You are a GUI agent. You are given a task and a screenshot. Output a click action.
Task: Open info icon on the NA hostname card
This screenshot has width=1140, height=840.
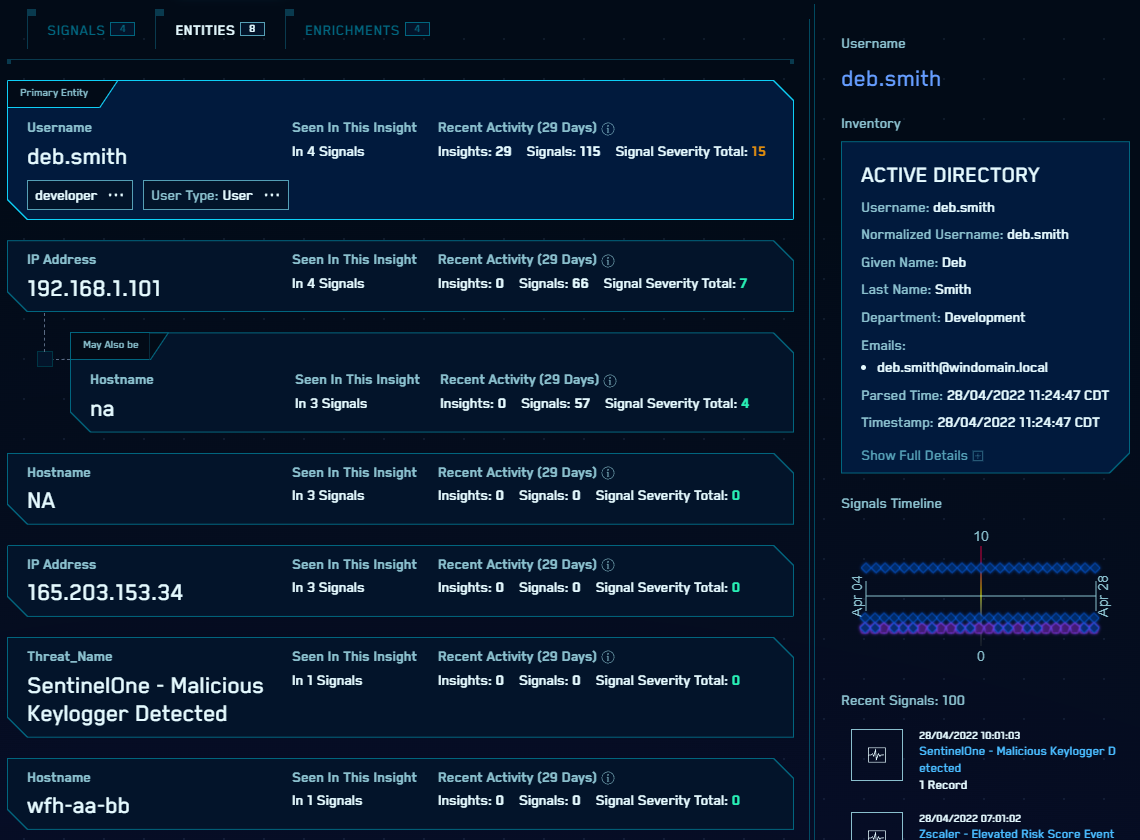[607, 473]
